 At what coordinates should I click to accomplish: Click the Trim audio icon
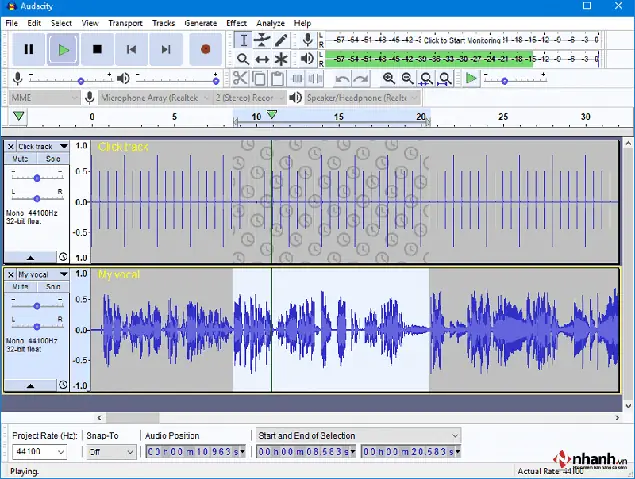297,78
